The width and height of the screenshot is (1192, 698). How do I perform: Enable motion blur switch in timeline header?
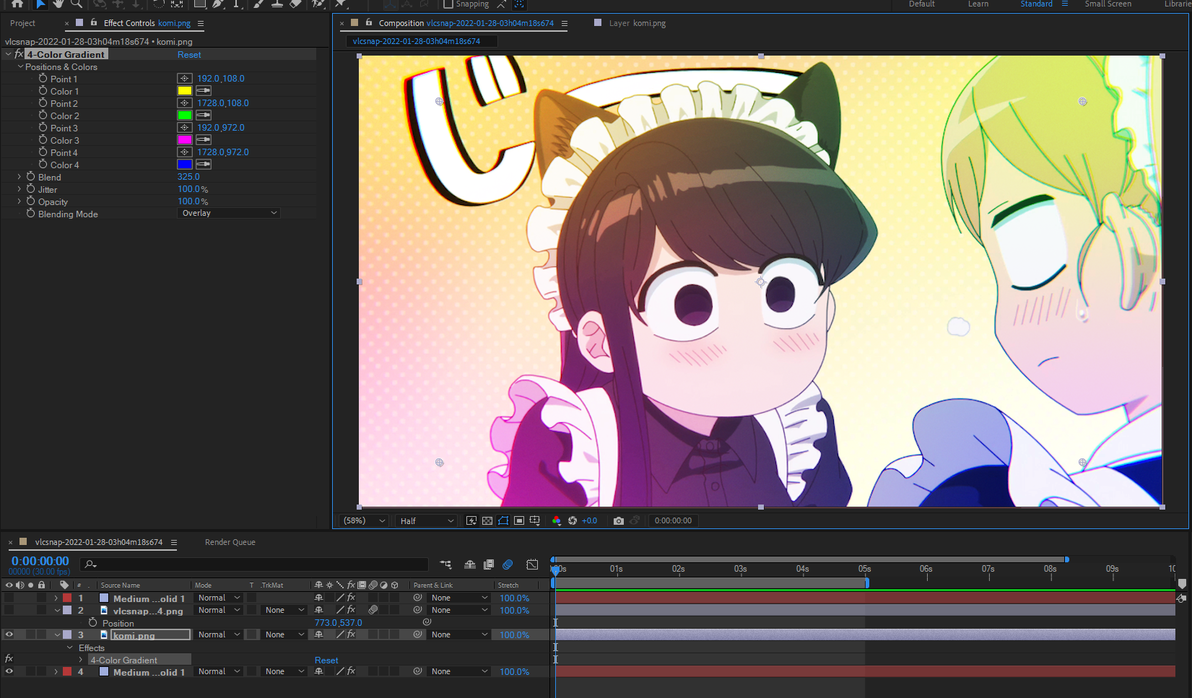point(508,564)
